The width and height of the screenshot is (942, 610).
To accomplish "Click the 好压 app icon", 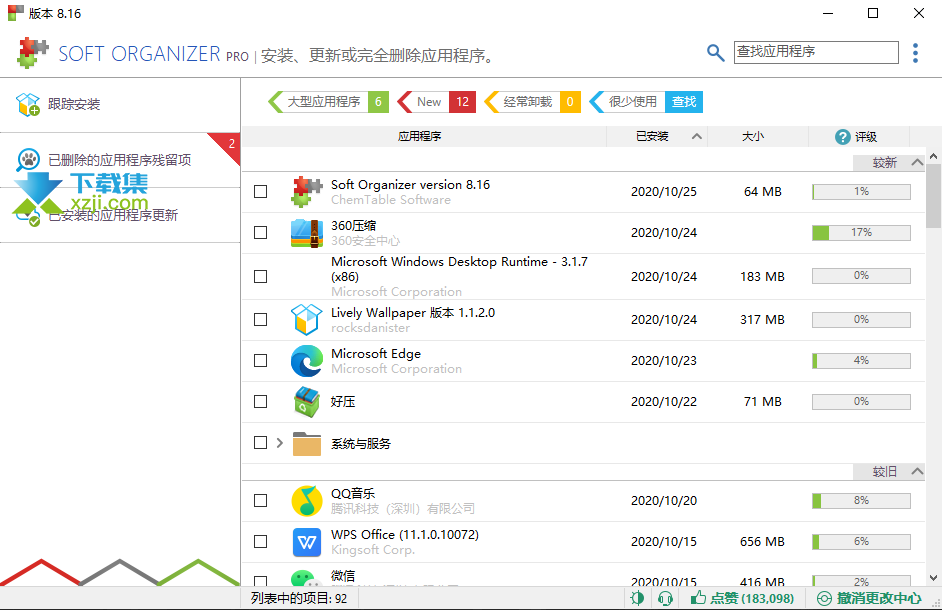I will [307, 401].
